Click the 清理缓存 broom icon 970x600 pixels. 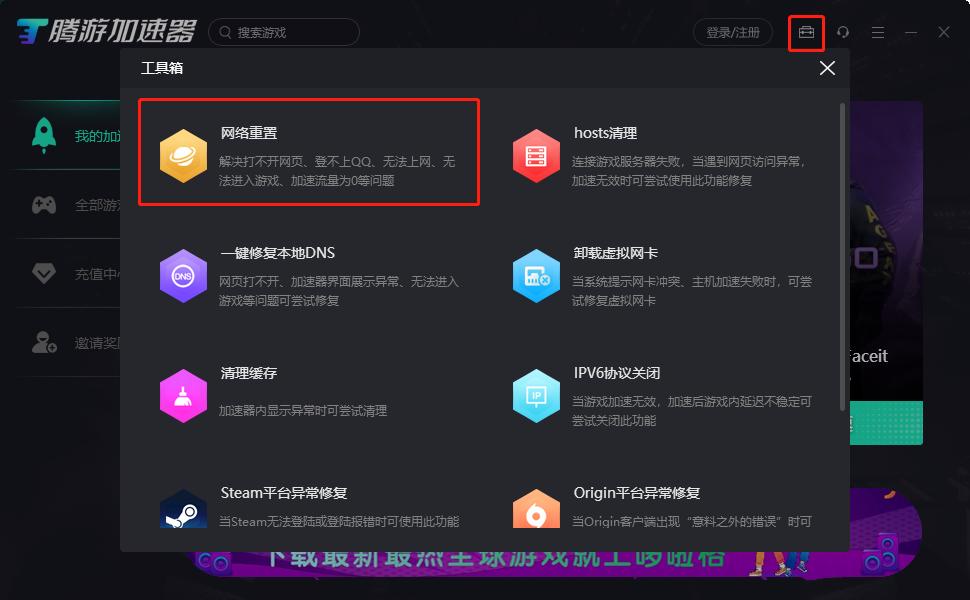[183, 396]
